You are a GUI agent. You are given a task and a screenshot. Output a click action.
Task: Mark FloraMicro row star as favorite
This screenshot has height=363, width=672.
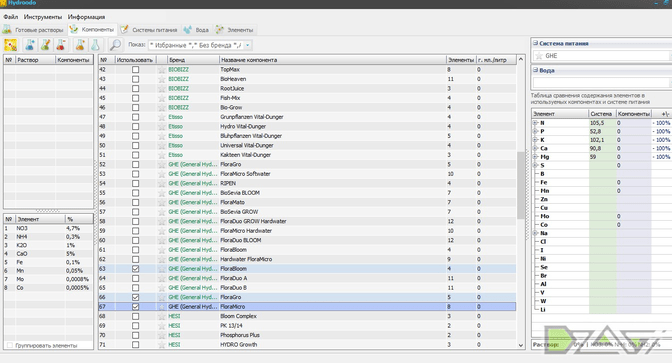pos(162,307)
